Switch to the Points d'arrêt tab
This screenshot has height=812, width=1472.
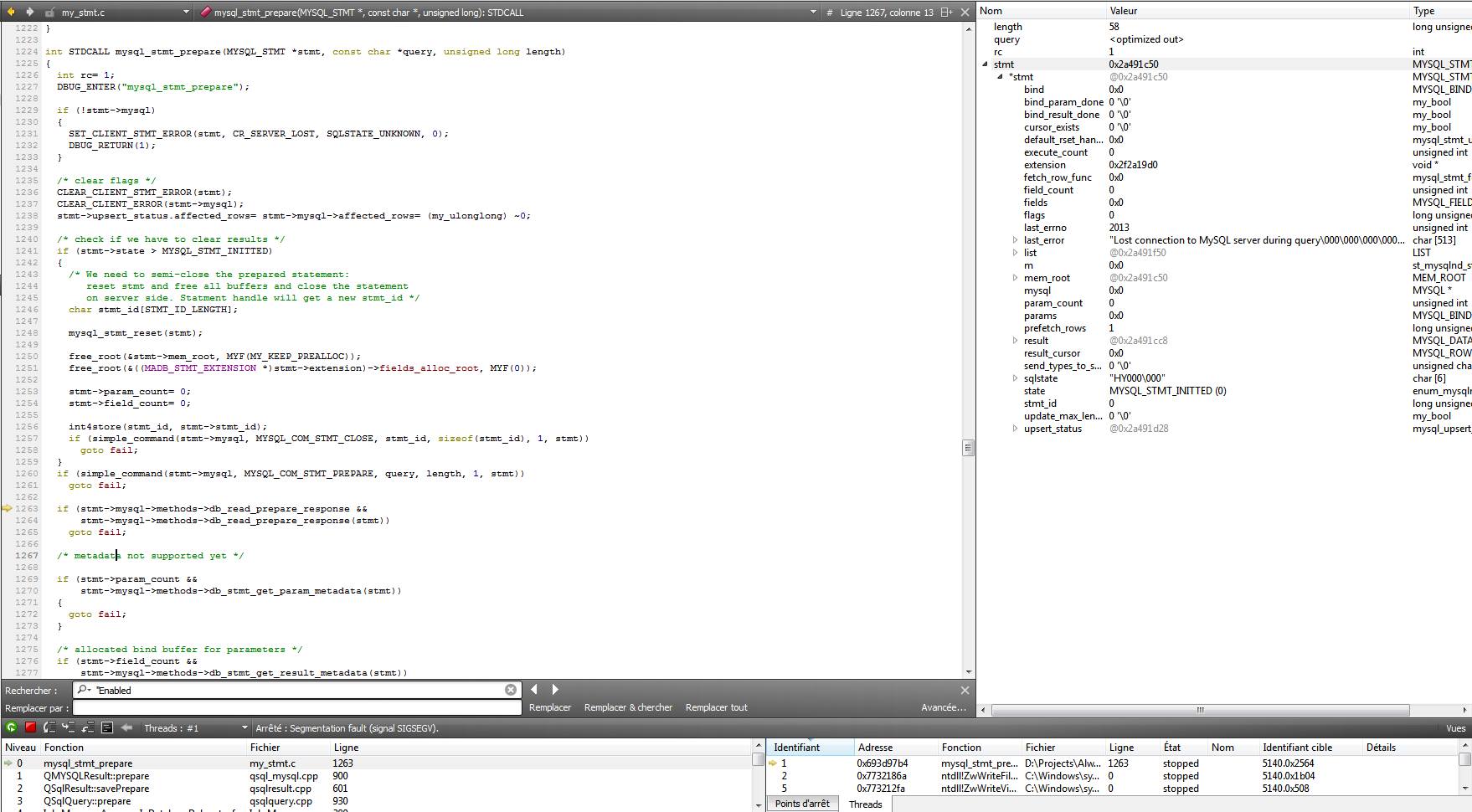click(x=802, y=804)
